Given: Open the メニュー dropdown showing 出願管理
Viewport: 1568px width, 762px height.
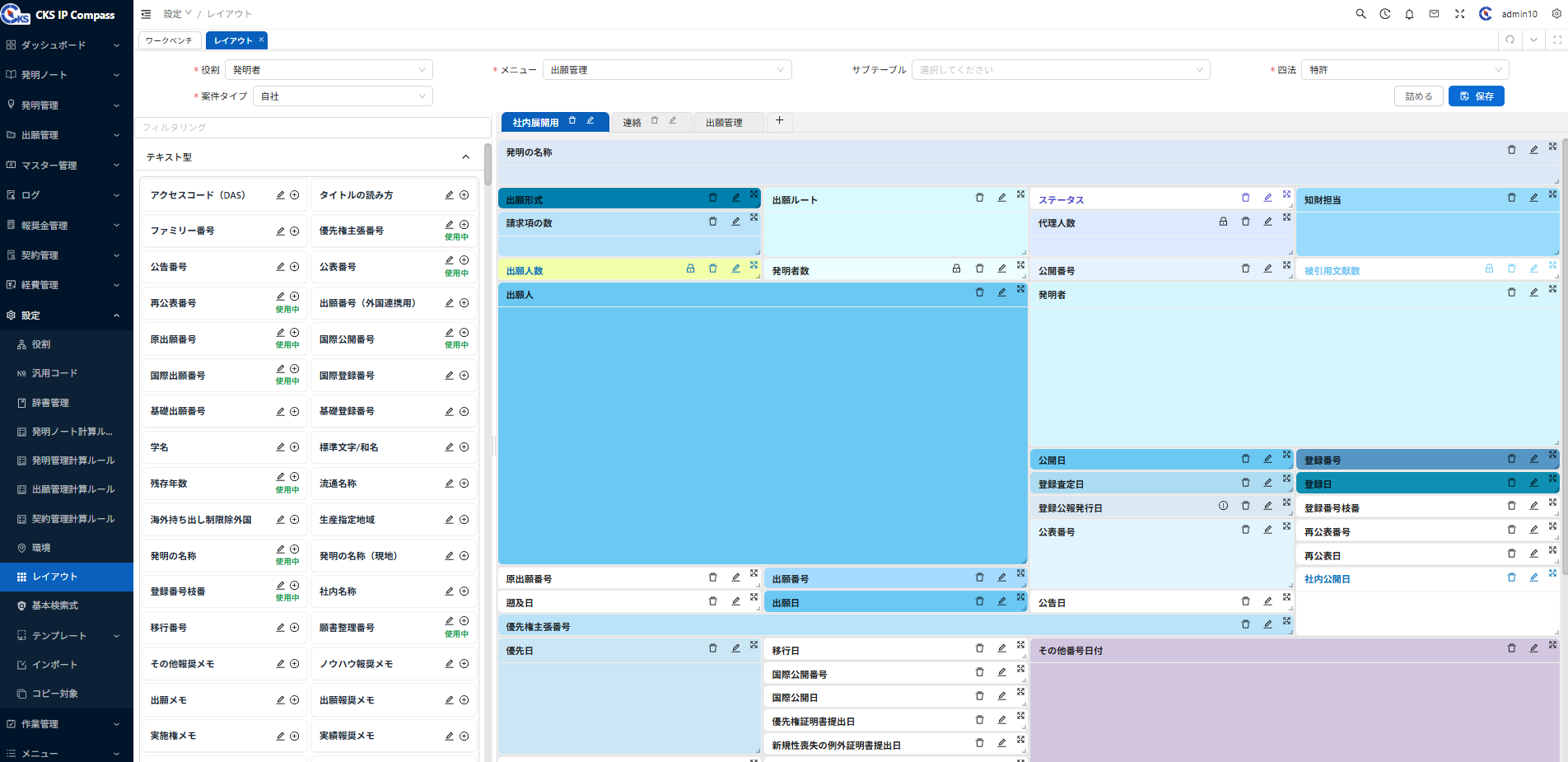Looking at the screenshot, I should (667, 70).
